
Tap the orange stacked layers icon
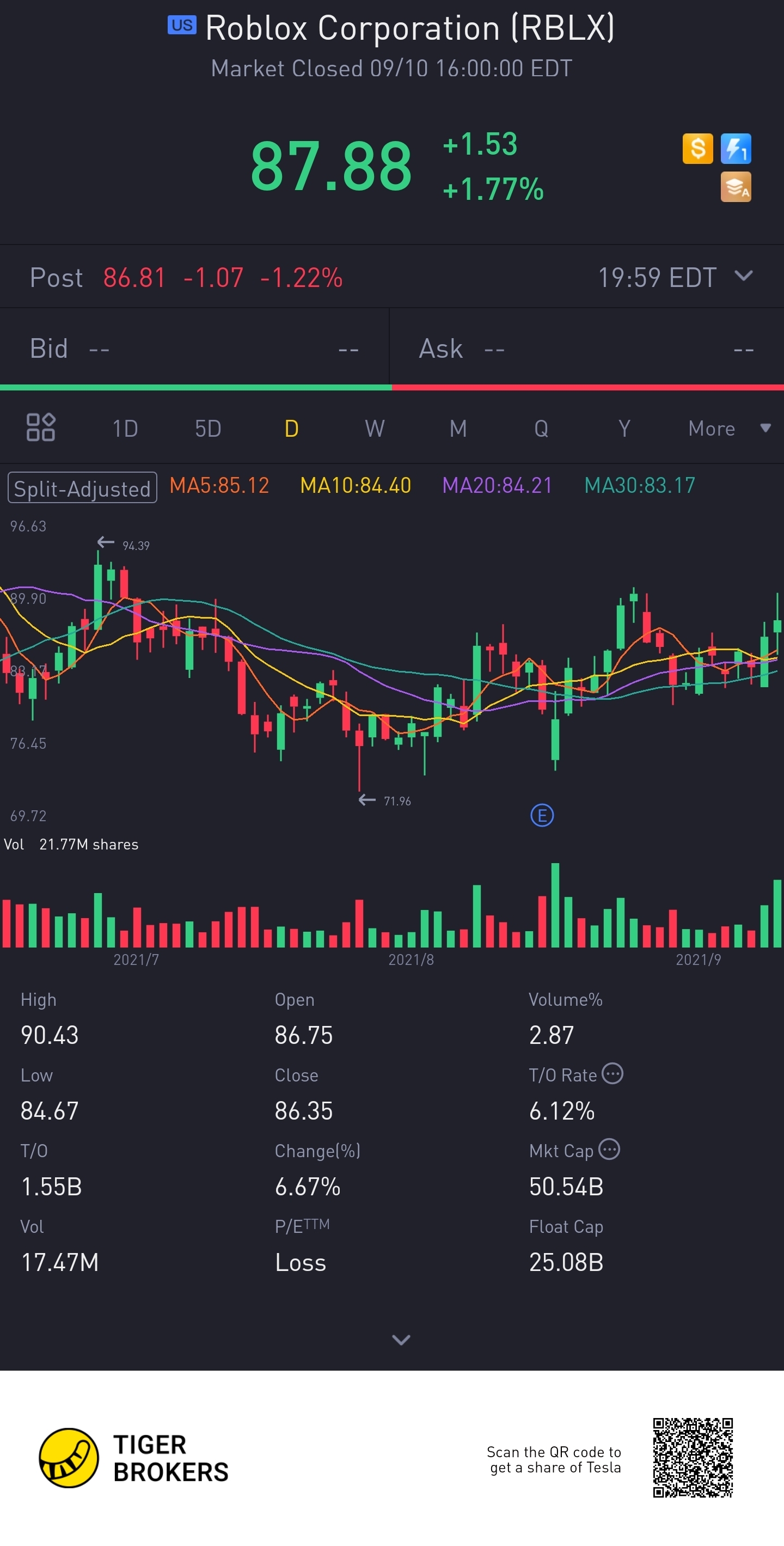[x=736, y=187]
